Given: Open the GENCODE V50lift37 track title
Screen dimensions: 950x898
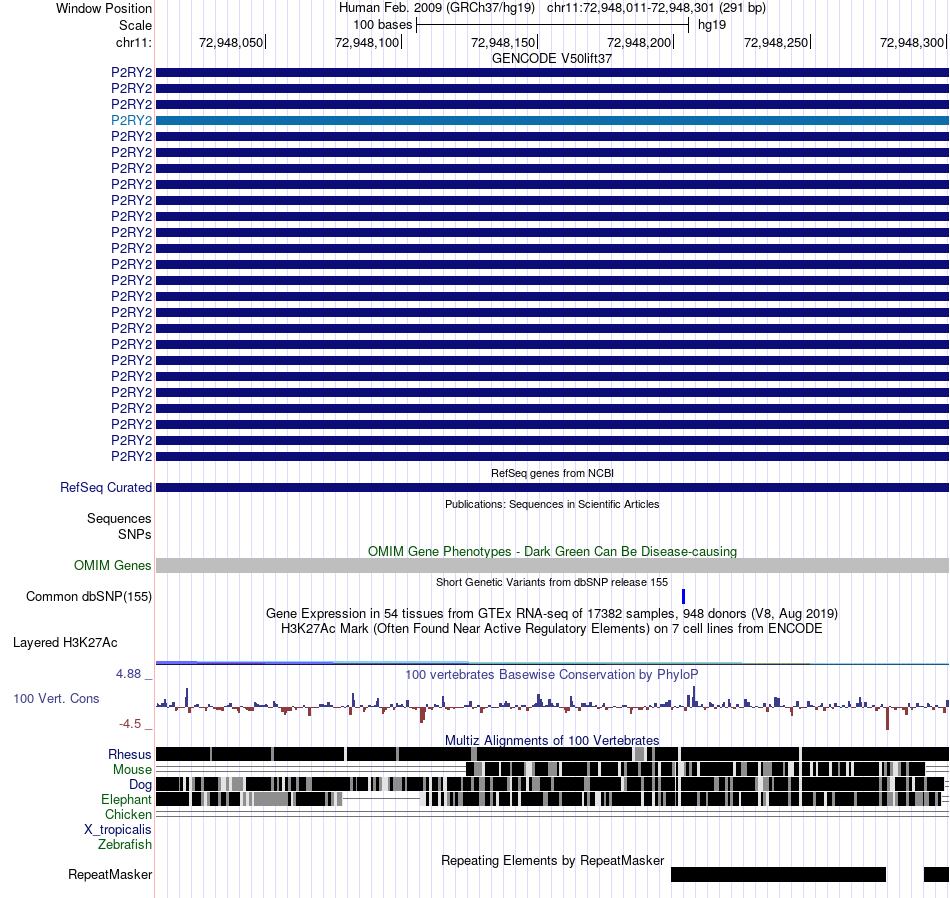Looking at the screenshot, I should click(552, 59).
